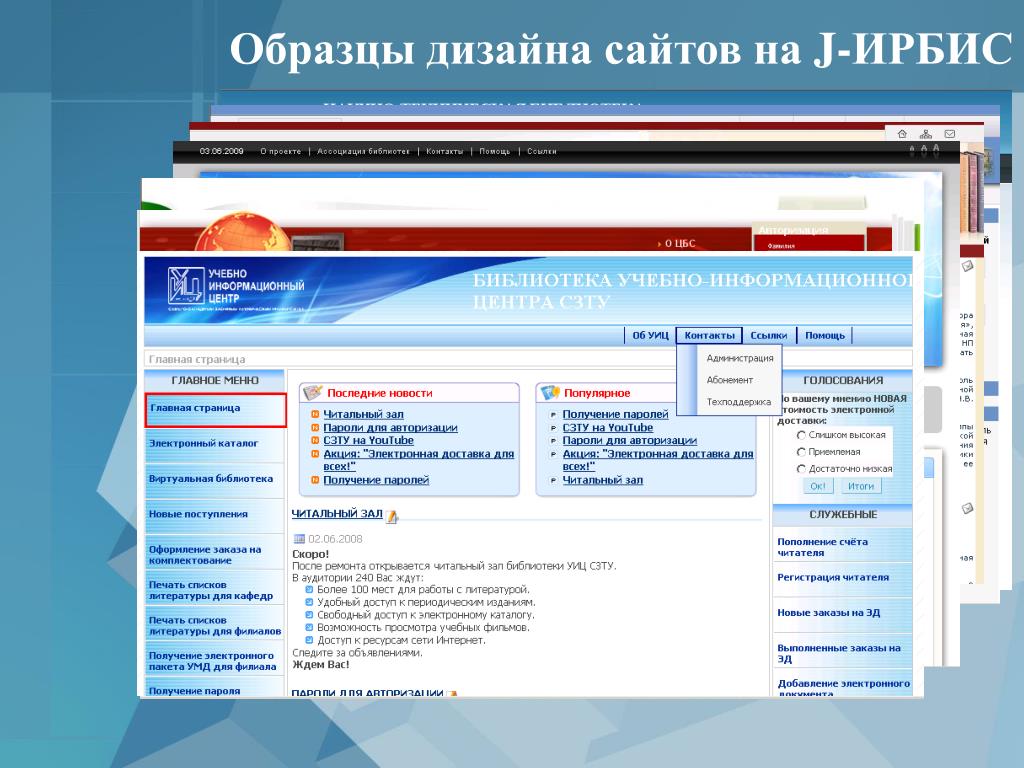Viewport: 1024px width, 768px height.
Task: Submit the poll with the 'Ok!' button
Action: 818,486
